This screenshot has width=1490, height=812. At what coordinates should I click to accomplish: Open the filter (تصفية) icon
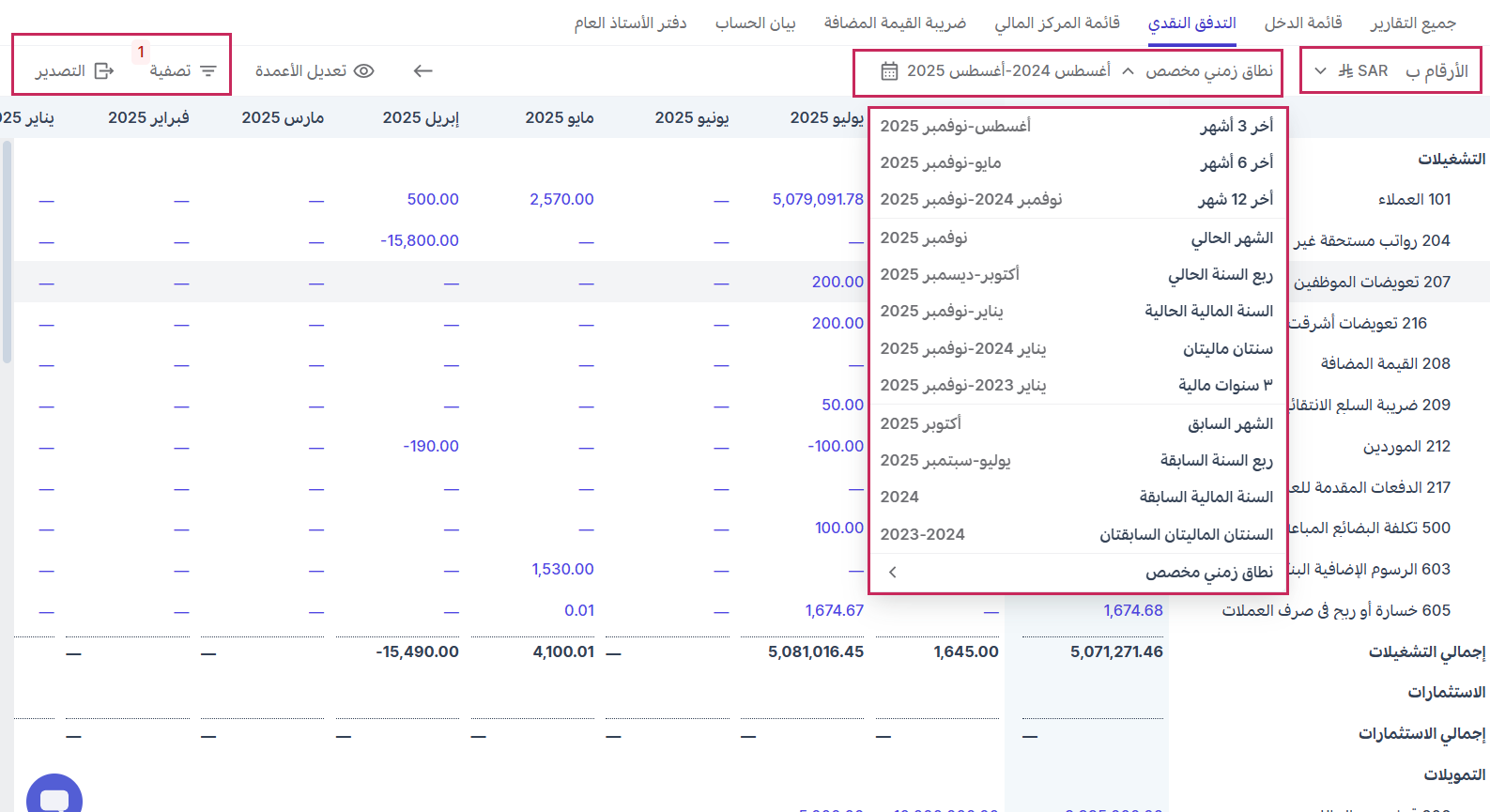(x=208, y=71)
